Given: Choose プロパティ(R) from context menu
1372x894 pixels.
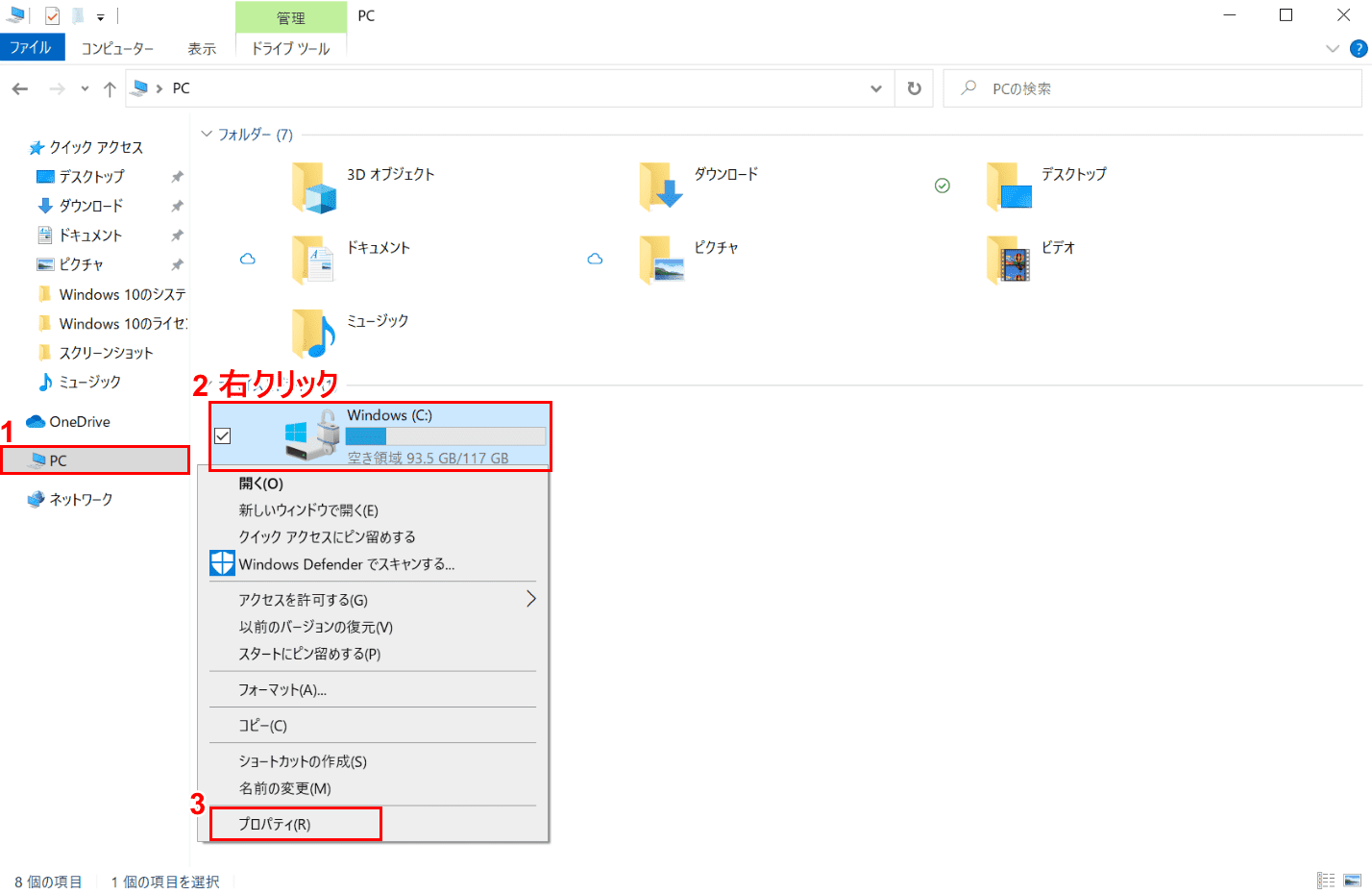Looking at the screenshot, I should pyautogui.click(x=374, y=824).
